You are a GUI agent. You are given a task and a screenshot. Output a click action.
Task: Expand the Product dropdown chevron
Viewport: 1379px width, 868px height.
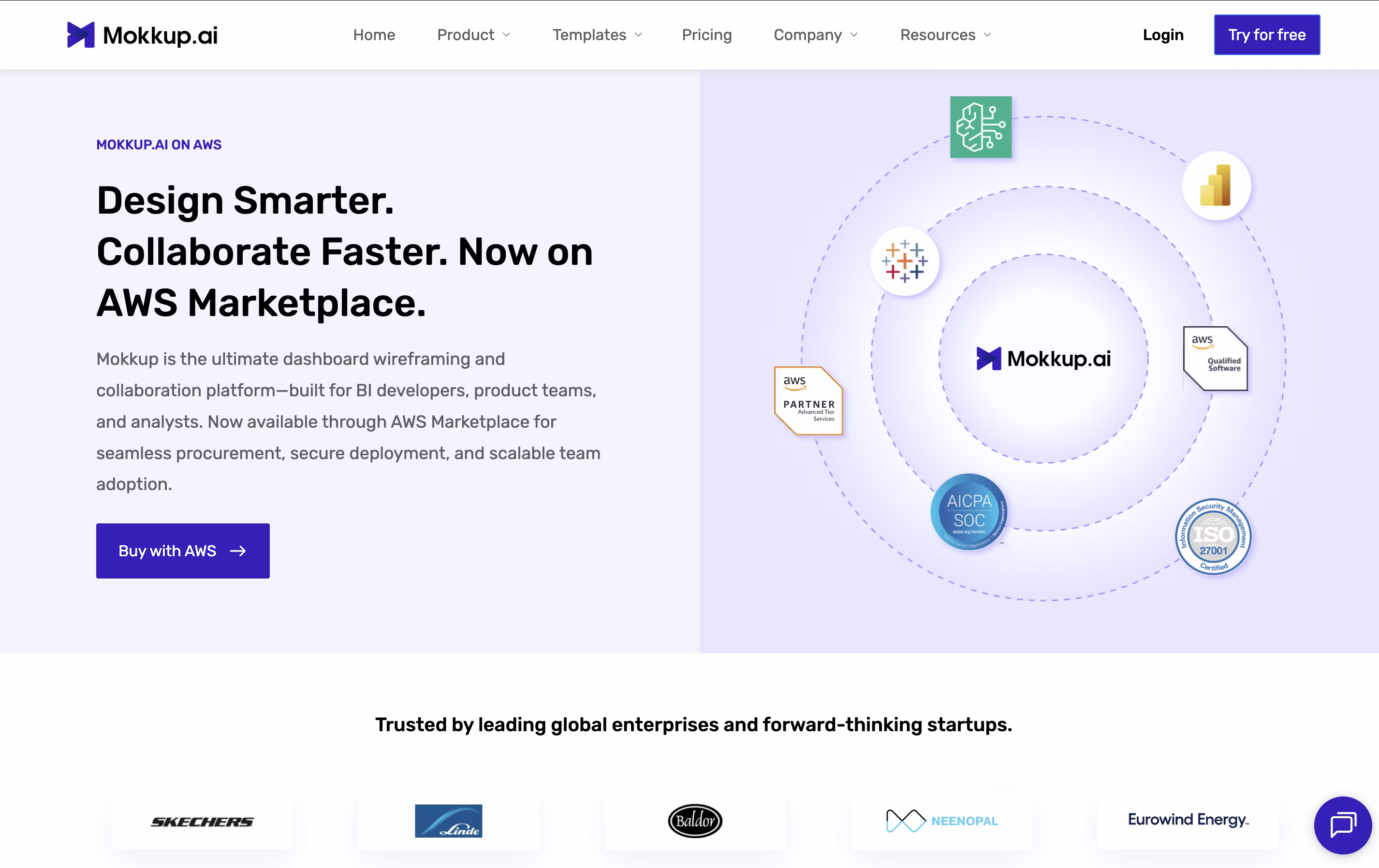506,35
